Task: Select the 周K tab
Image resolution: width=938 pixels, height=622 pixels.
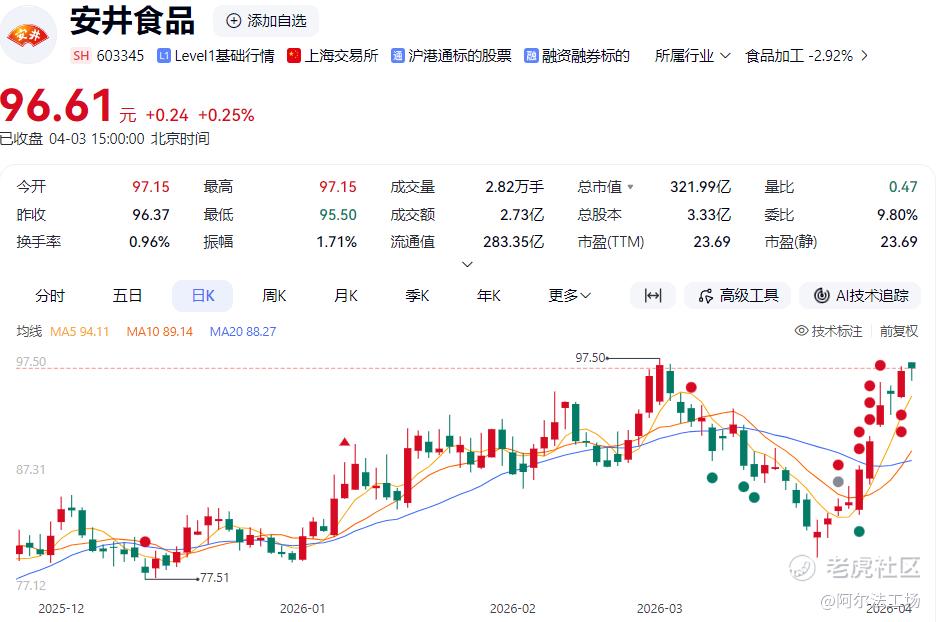Action: pos(274,295)
